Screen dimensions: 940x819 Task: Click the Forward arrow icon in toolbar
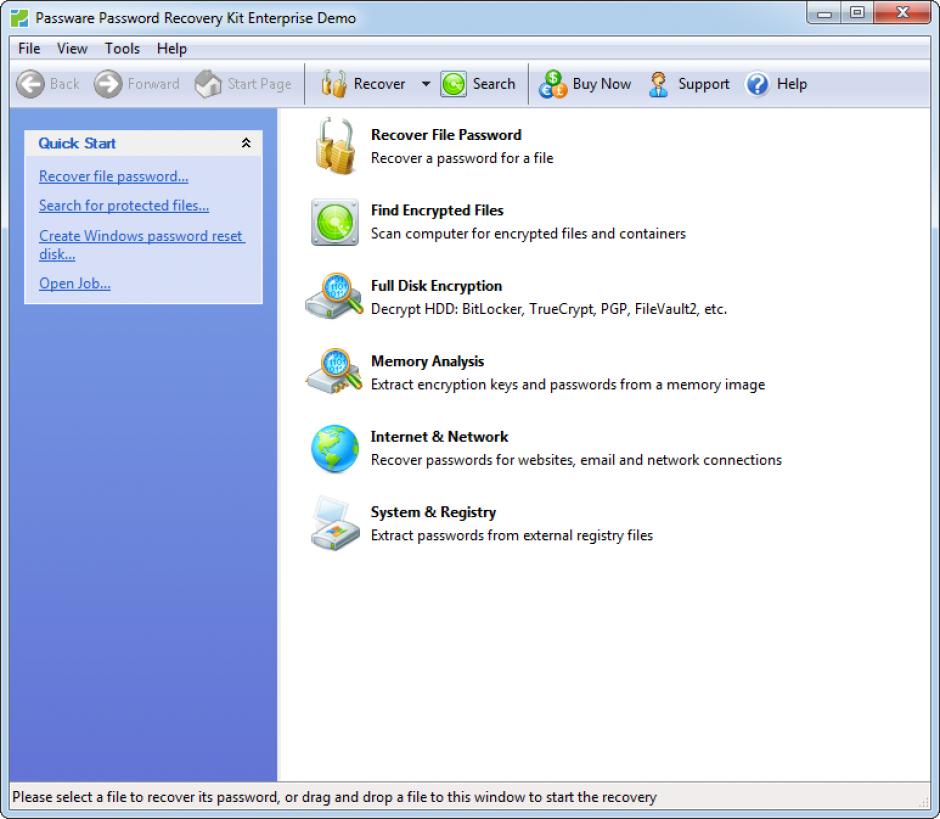pyautogui.click(x=108, y=84)
